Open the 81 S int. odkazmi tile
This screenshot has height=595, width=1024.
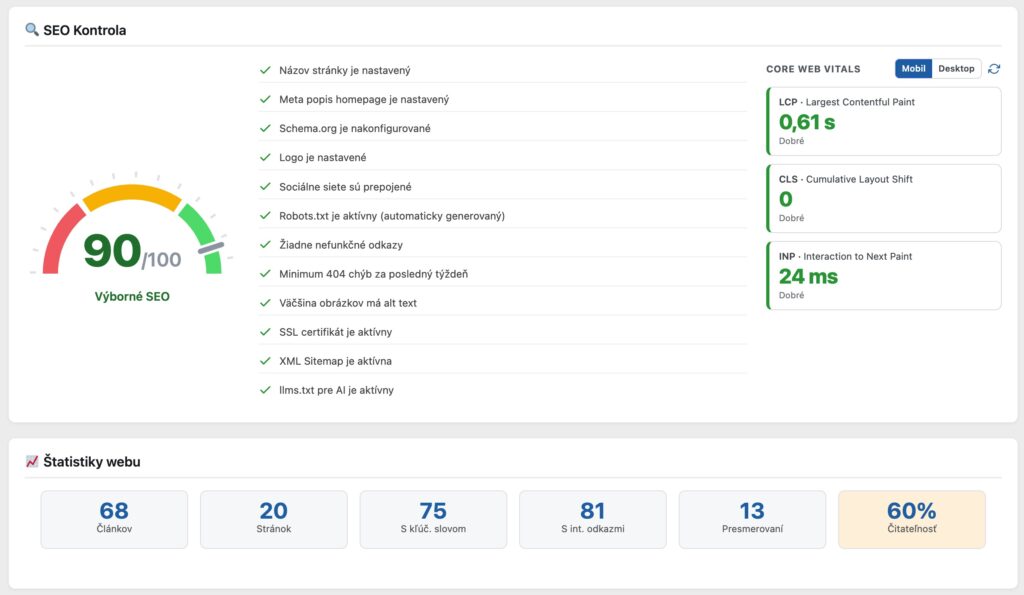[x=593, y=519]
